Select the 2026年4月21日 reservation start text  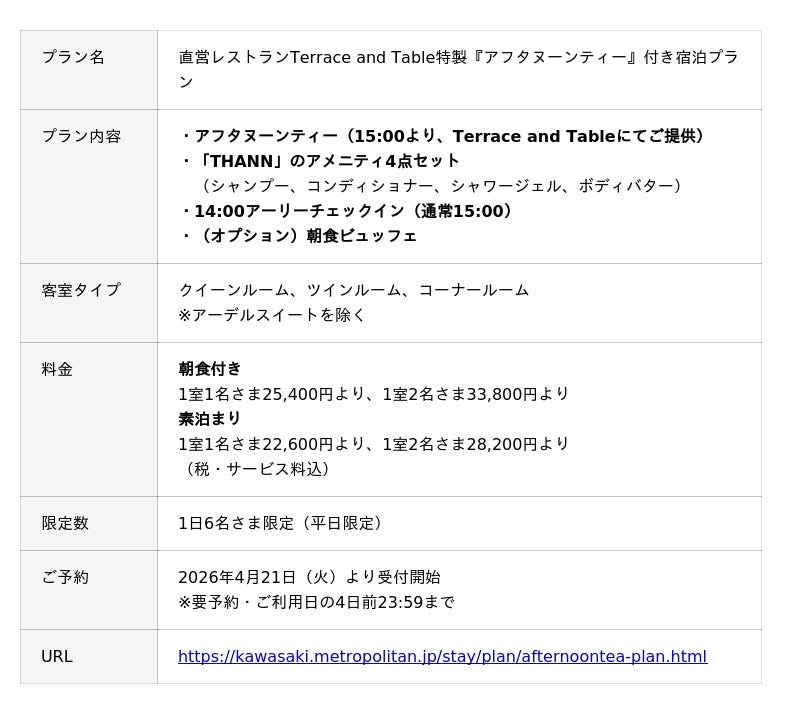[x=308, y=578]
